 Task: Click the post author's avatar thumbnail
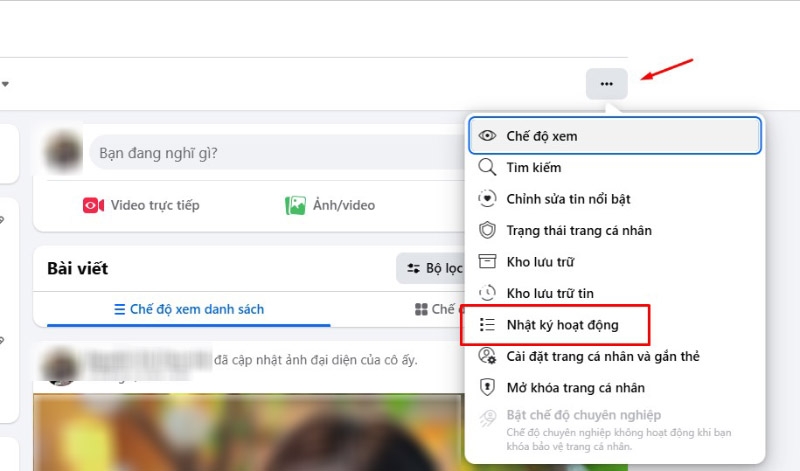60,366
